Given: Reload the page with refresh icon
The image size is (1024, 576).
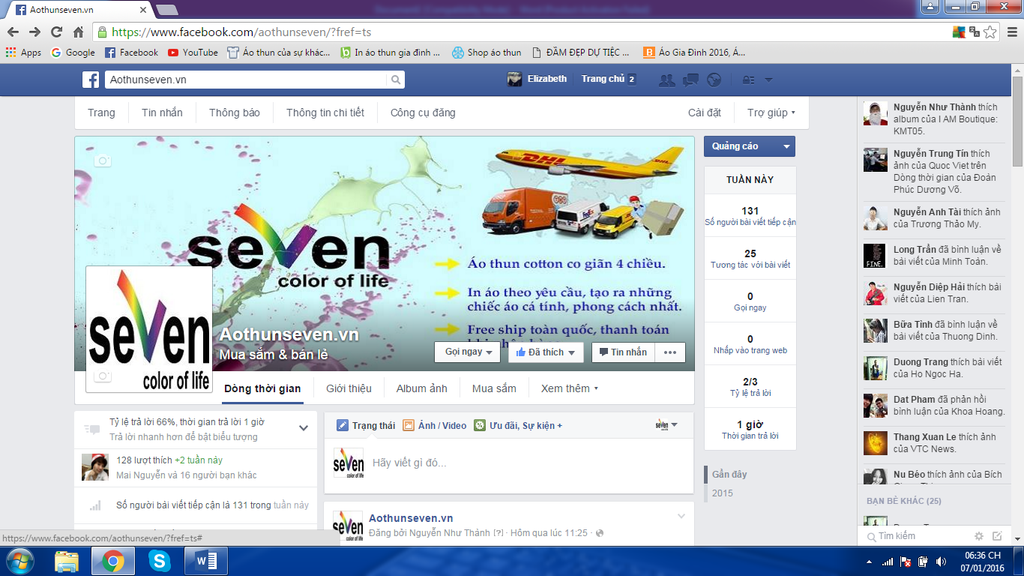Looking at the screenshot, I should [x=57, y=32].
